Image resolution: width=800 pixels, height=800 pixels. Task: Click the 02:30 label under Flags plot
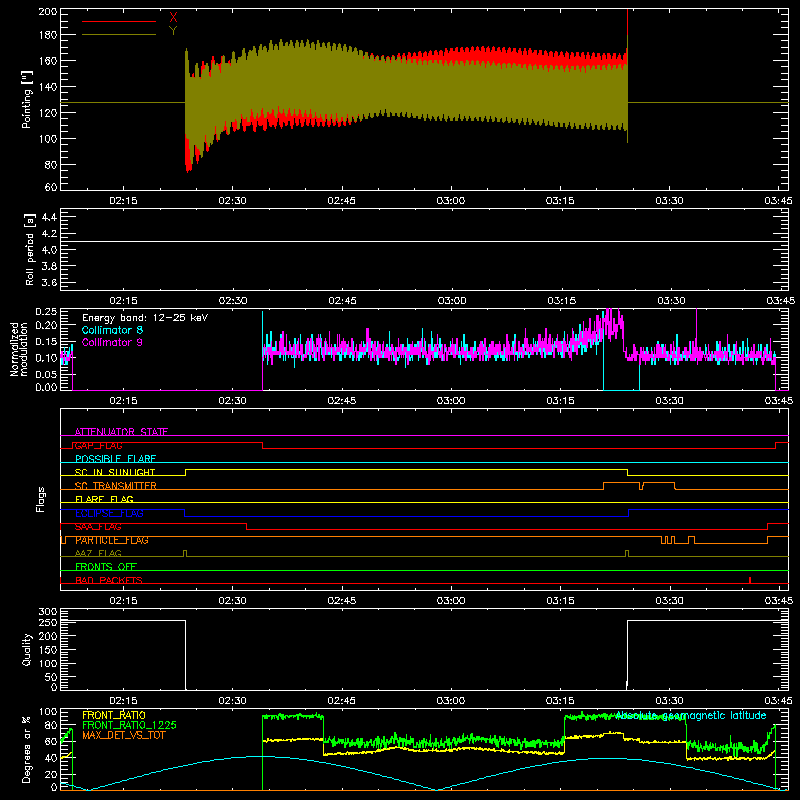point(232,601)
